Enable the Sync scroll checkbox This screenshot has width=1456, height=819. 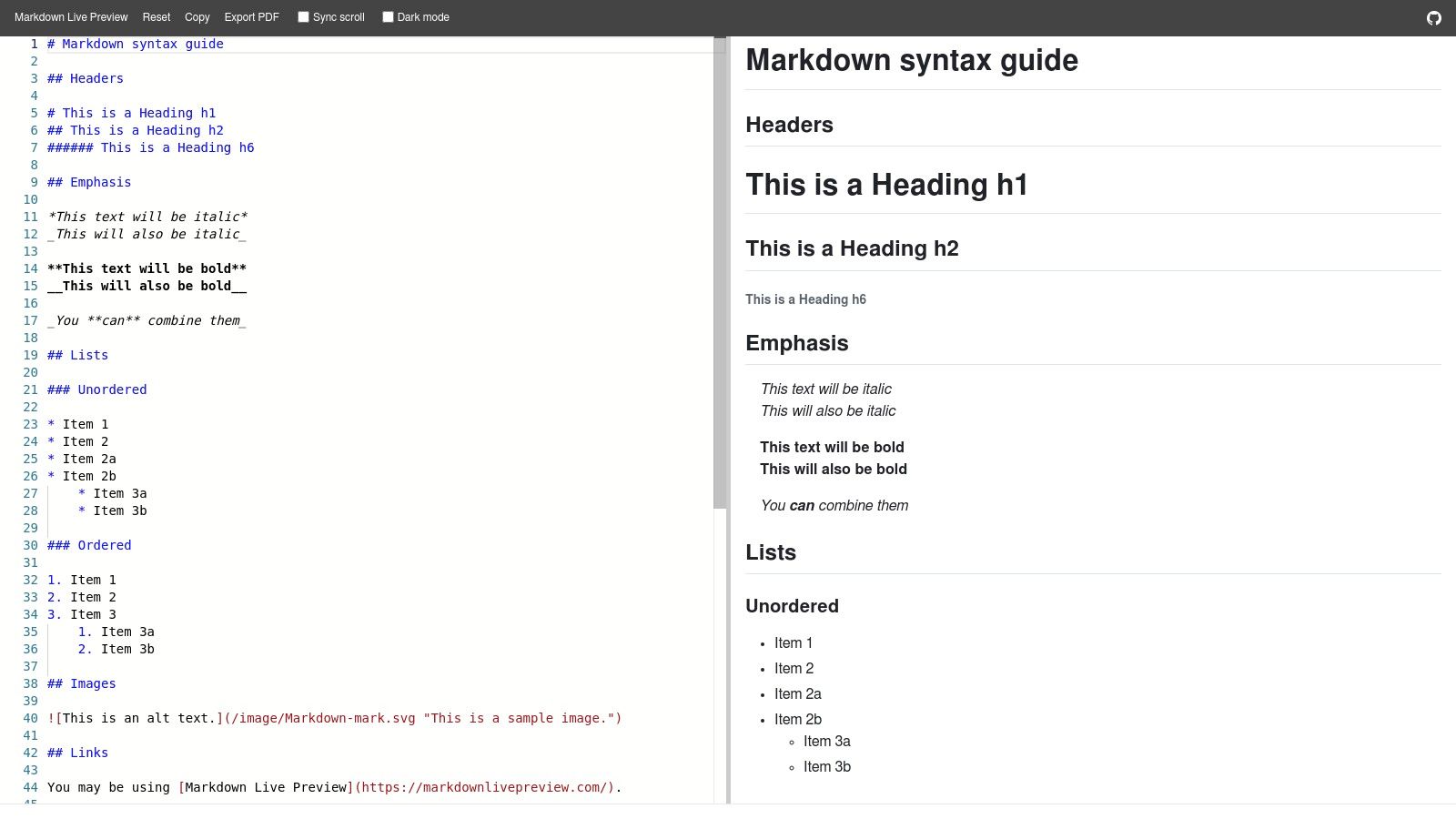click(302, 16)
